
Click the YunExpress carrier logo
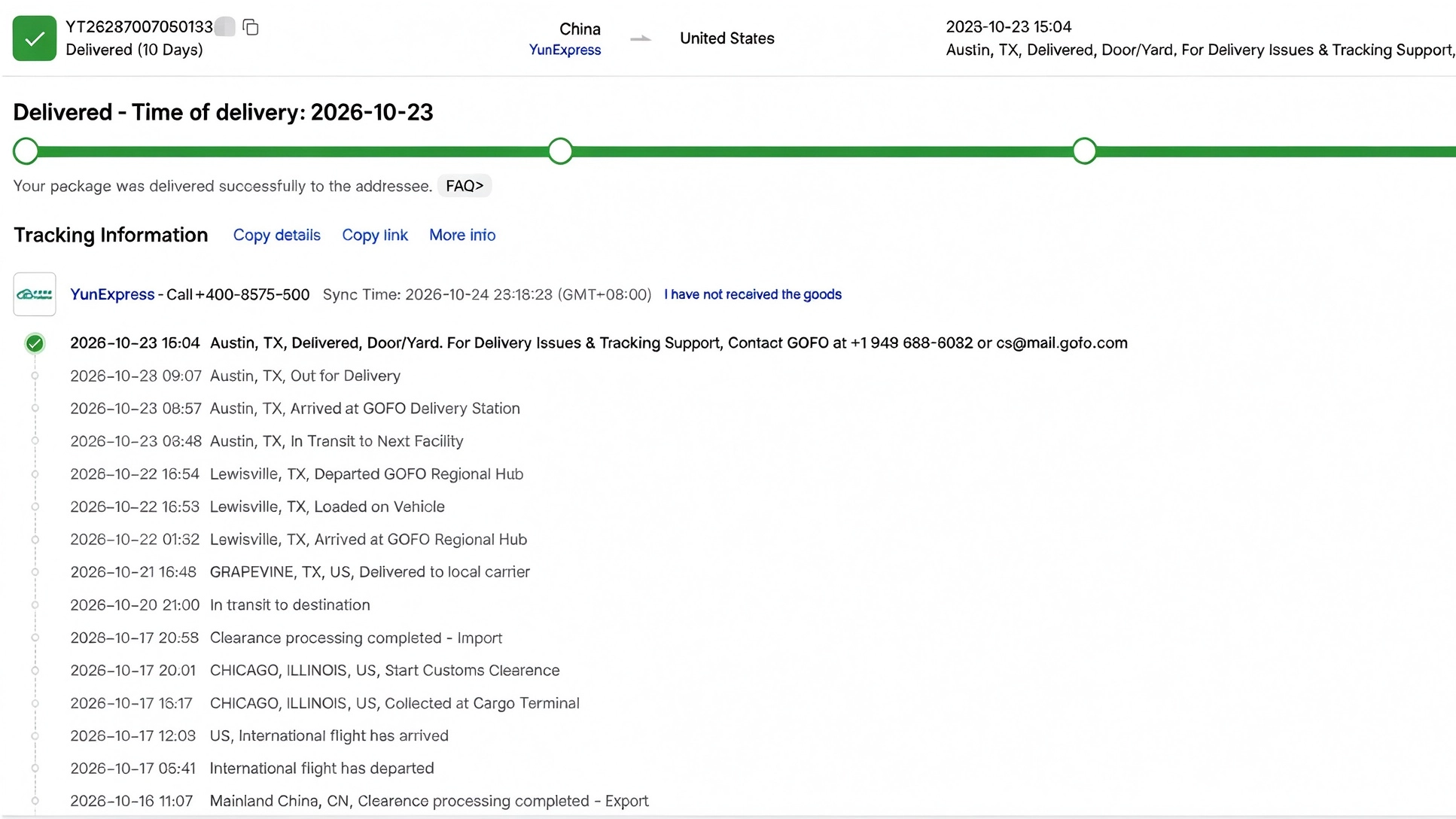pyautogui.click(x=35, y=294)
